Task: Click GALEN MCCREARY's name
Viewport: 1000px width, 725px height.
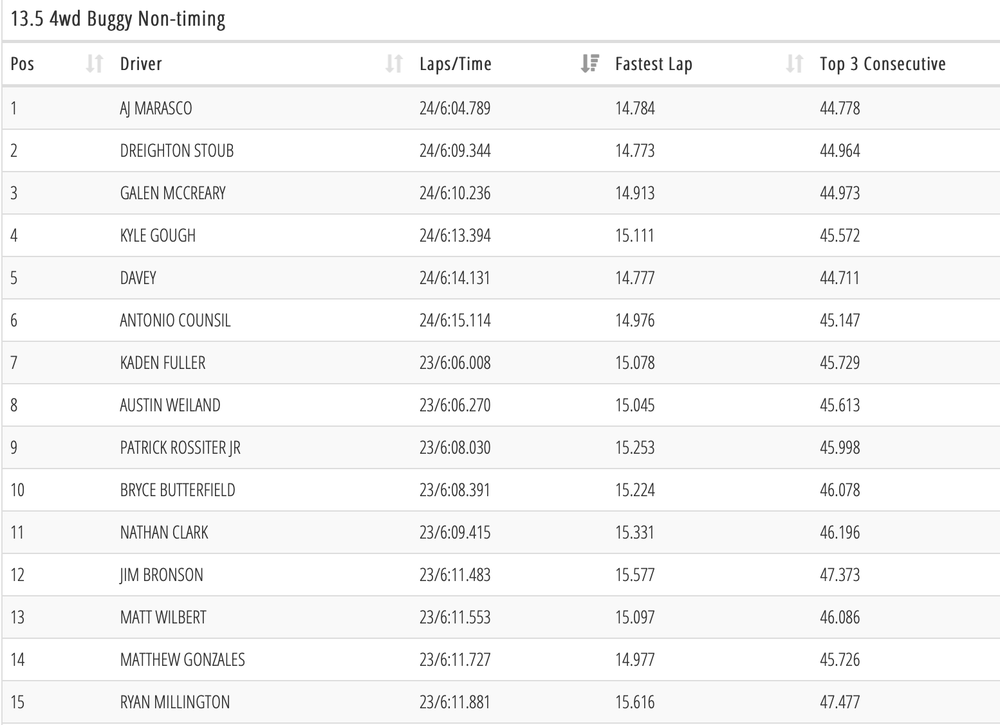Action: 172,193
